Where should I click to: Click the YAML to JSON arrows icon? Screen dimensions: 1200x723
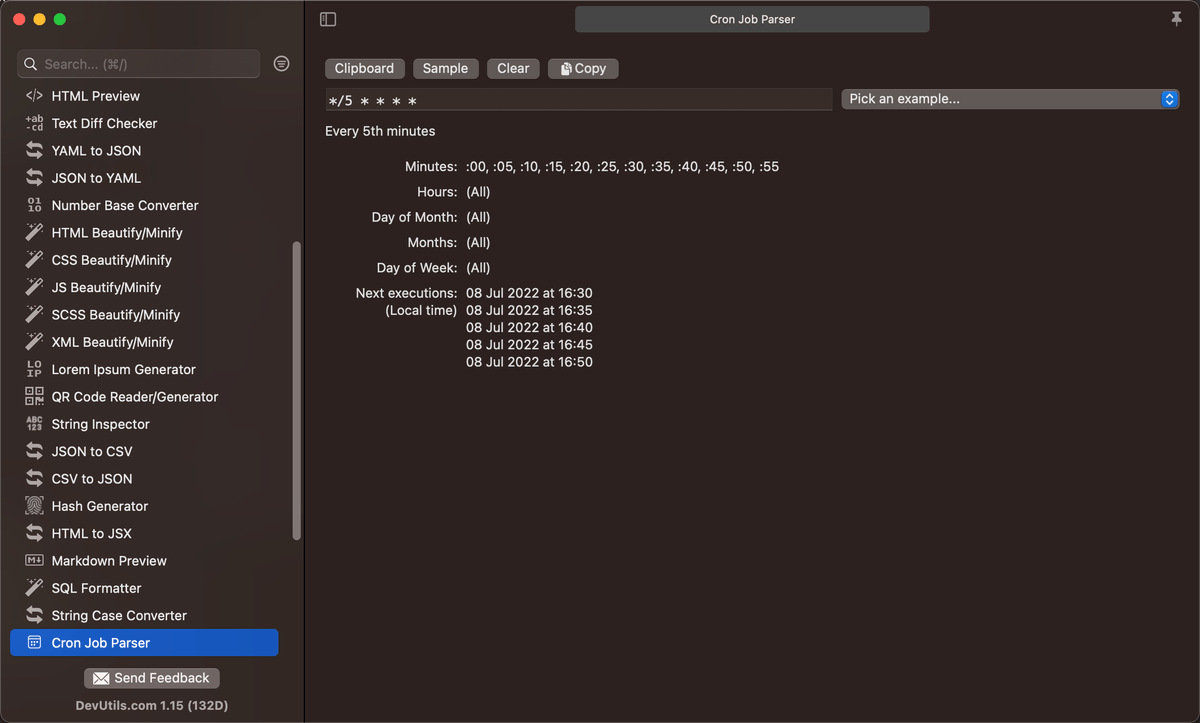click(x=34, y=151)
